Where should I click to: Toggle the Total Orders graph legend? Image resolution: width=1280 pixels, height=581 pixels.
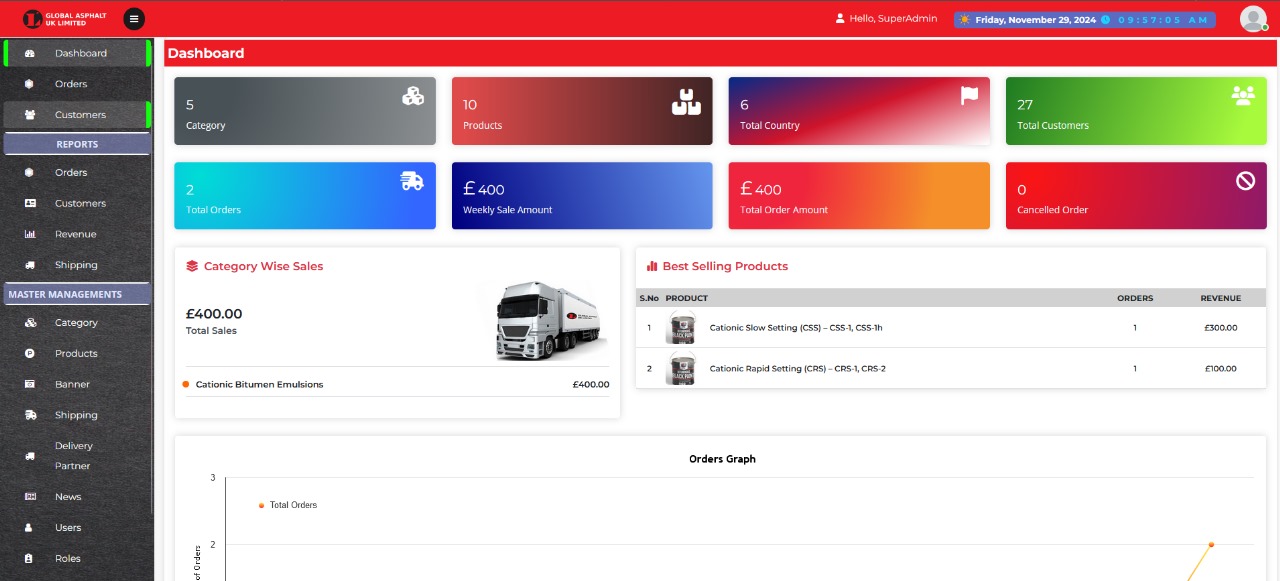click(288, 505)
